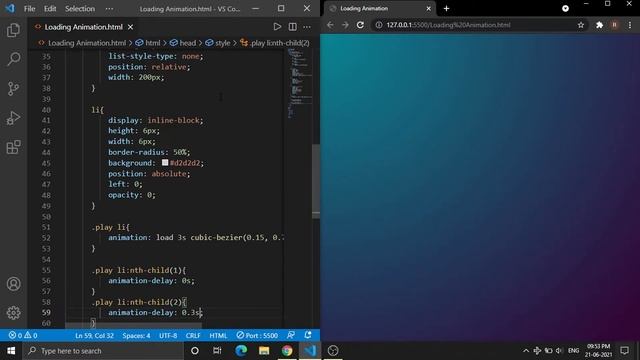The width and height of the screenshot is (640, 360).
Task: Expand the head breadcrumb item
Action: pos(187,43)
